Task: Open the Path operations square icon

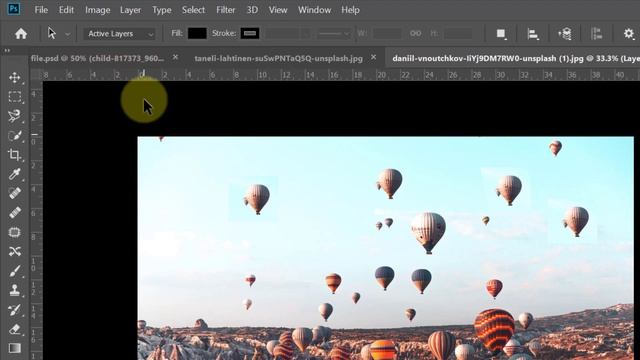Action: [501, 34]
